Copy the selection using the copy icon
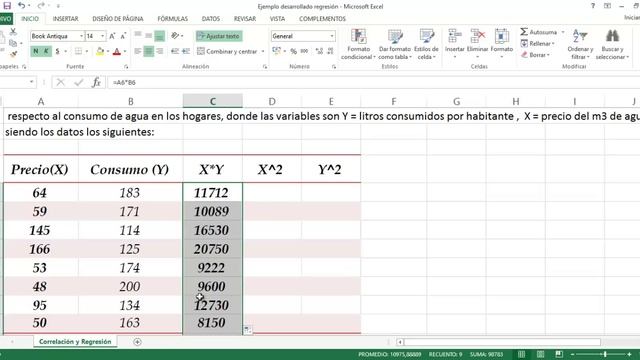Screen dimensions: 640x360 (x=13, y=42)
